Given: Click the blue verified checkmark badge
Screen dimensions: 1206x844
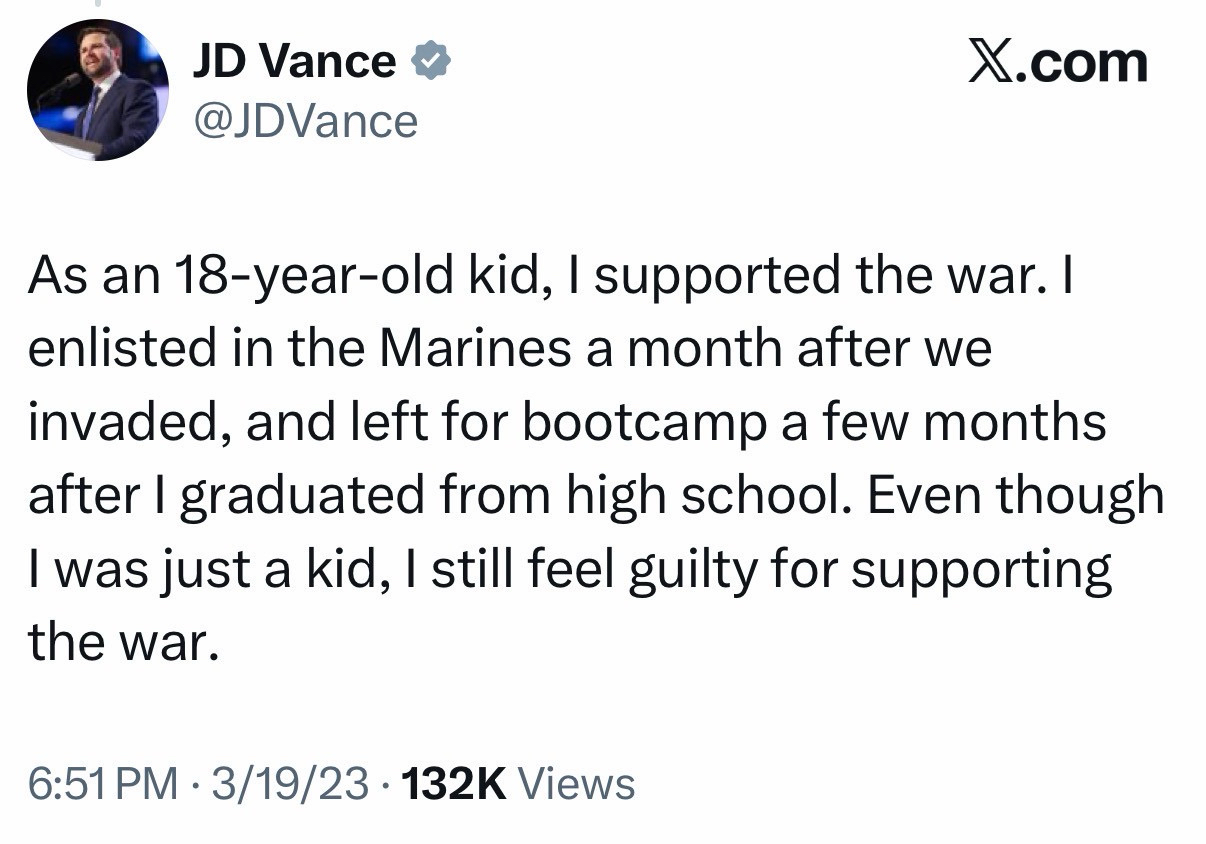Looking at the screenshot, I should tap(431, 62).
